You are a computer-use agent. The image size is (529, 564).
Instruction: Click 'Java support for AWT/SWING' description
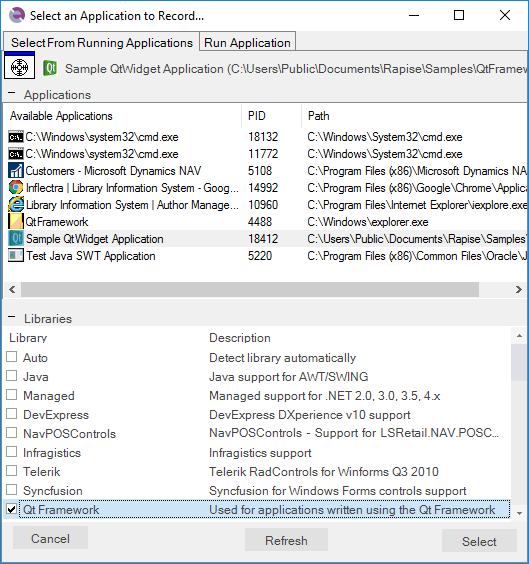point(288,377)
